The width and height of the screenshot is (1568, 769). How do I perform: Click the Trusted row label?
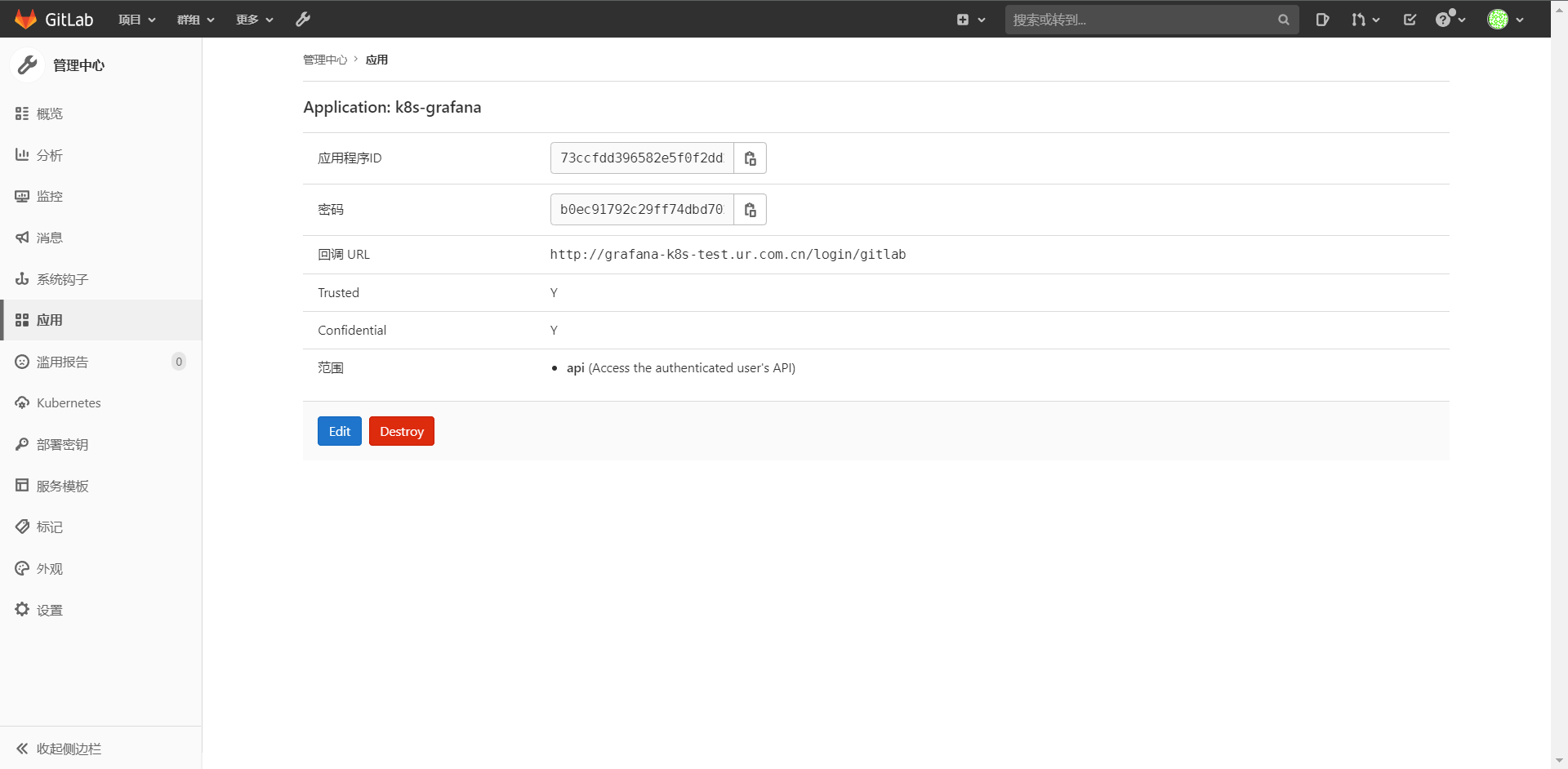(x=338, y=292)
